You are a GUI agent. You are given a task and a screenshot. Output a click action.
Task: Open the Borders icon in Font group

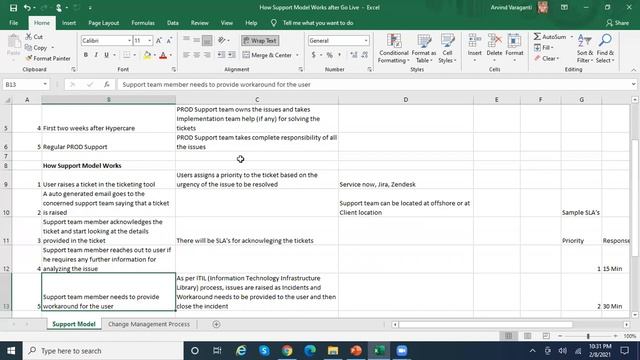tap(127, 55)
